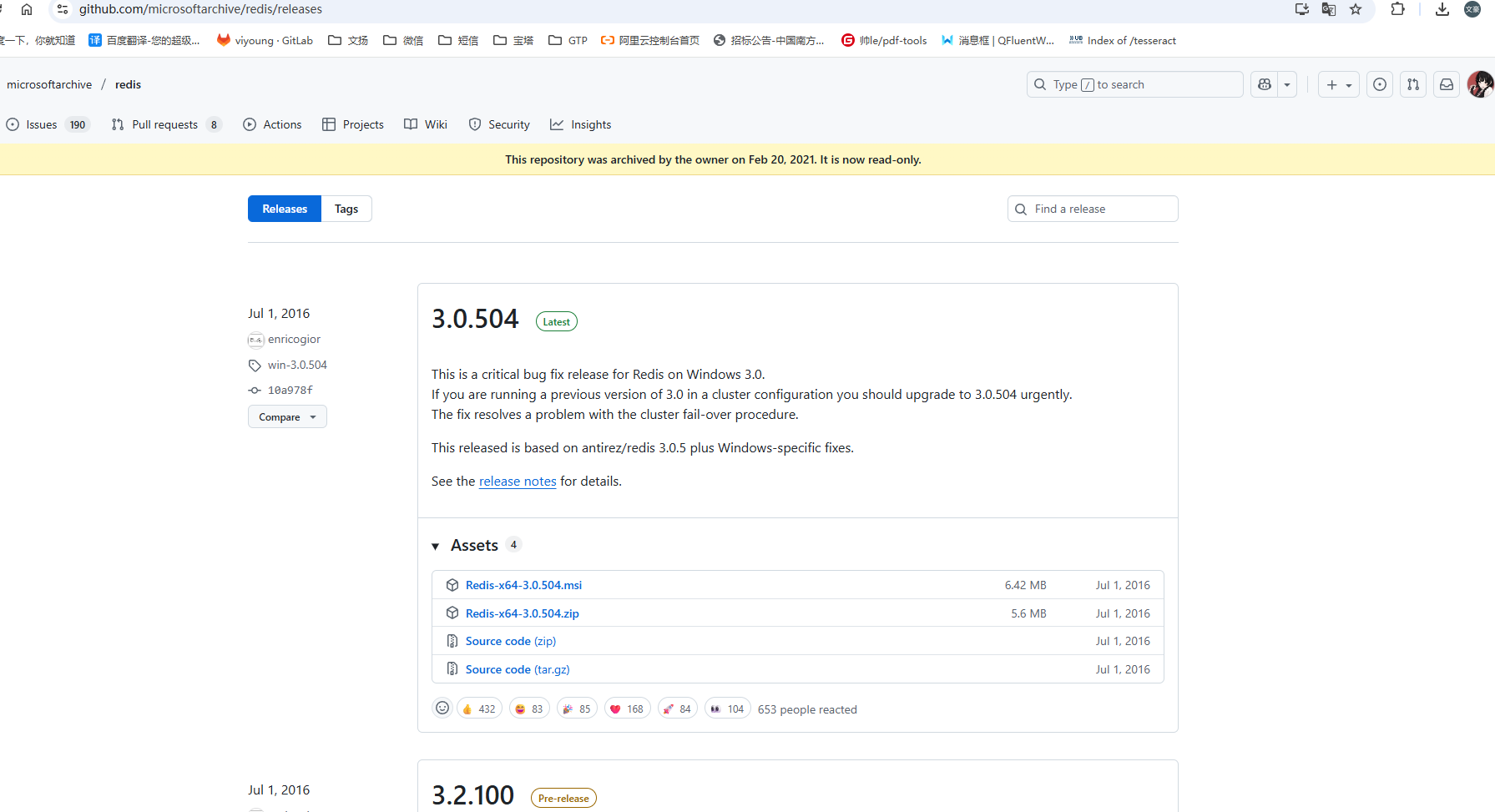Screen dimensions: 1495x812
Task: Click the GitHub search field
Action: (1134, 84)
